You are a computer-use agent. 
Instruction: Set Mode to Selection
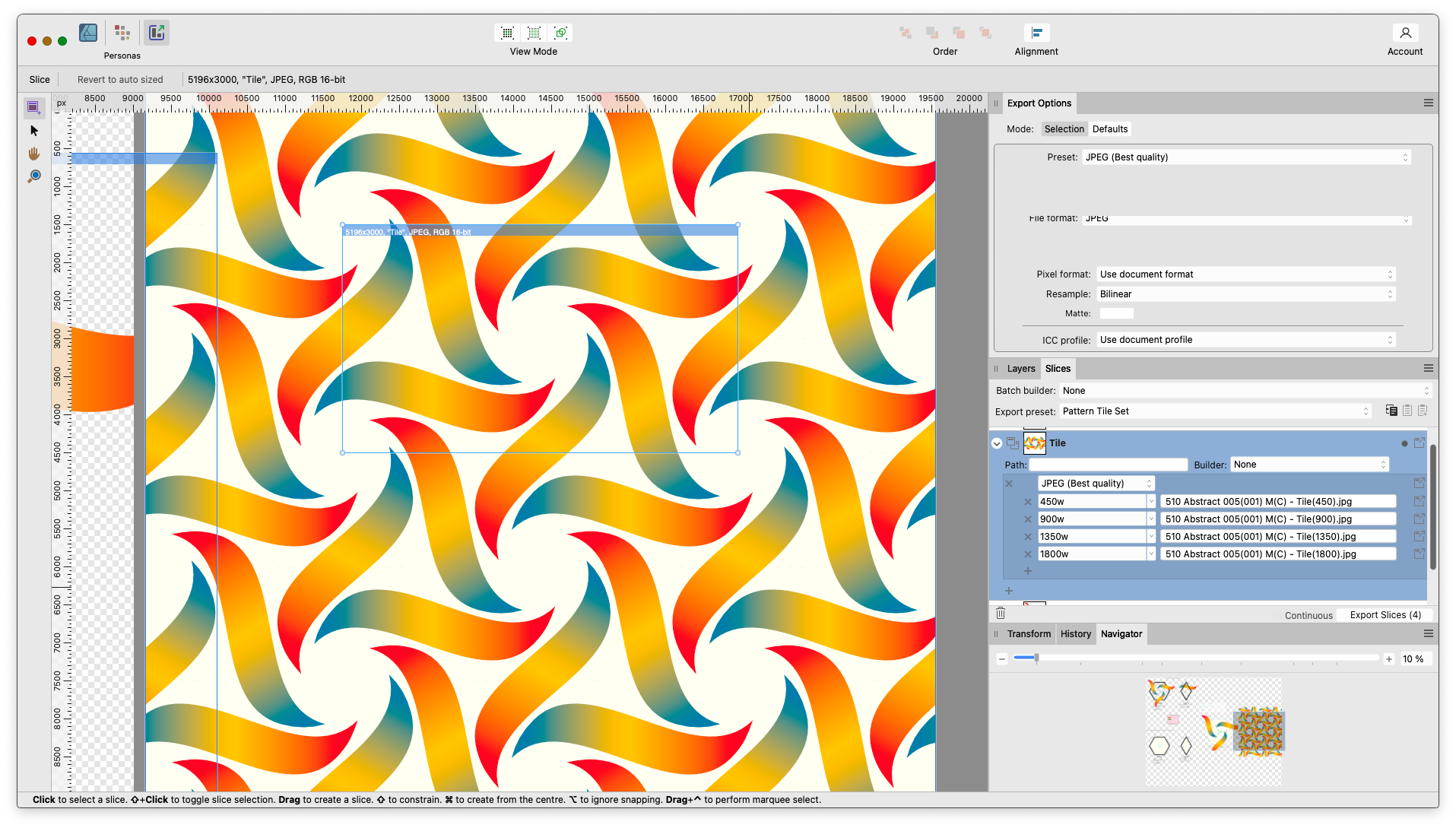pyautogui.click(x=1064, y=129)
